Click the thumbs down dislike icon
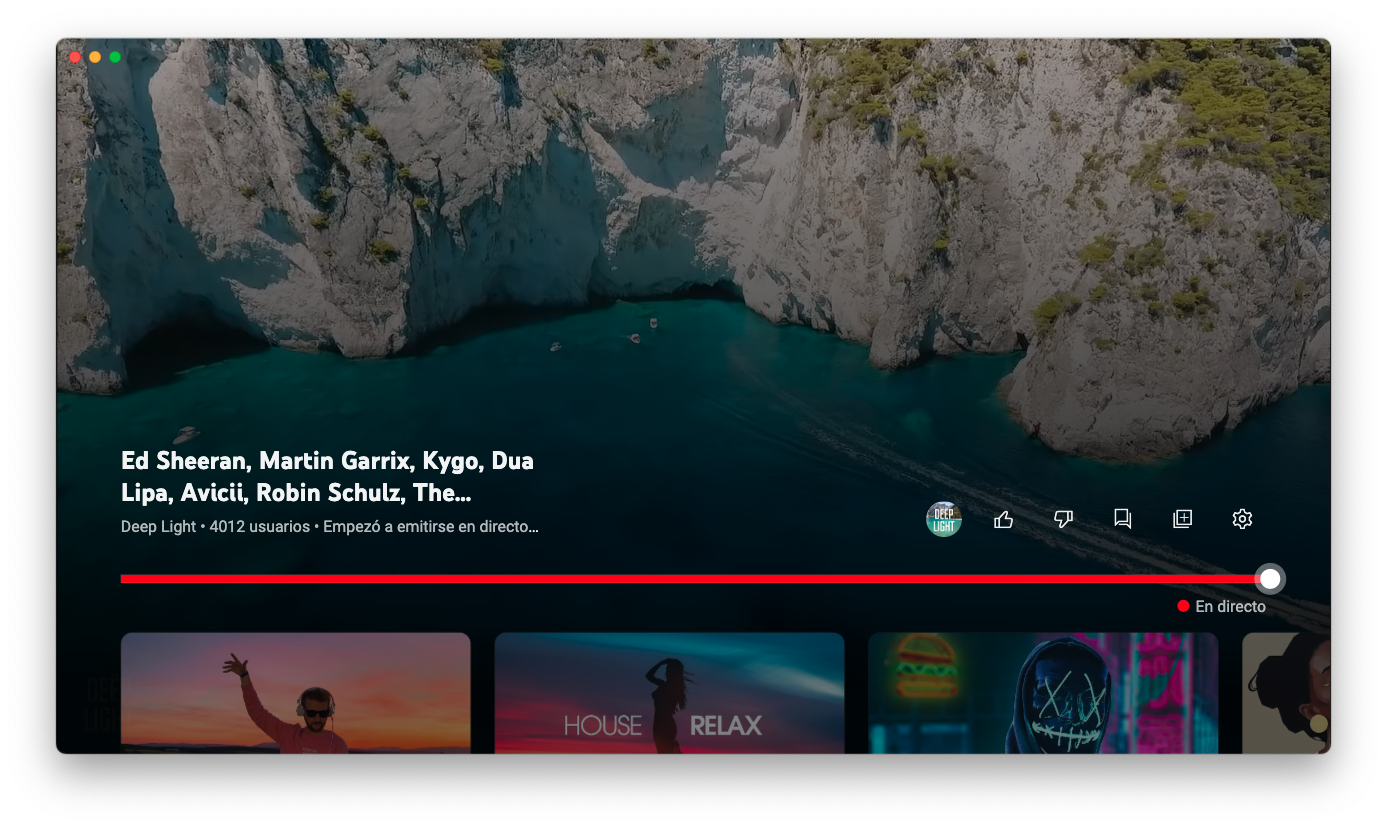The height and width of the screenshot is (828, 1387). pyautogui.click(x=1063, y=519)
